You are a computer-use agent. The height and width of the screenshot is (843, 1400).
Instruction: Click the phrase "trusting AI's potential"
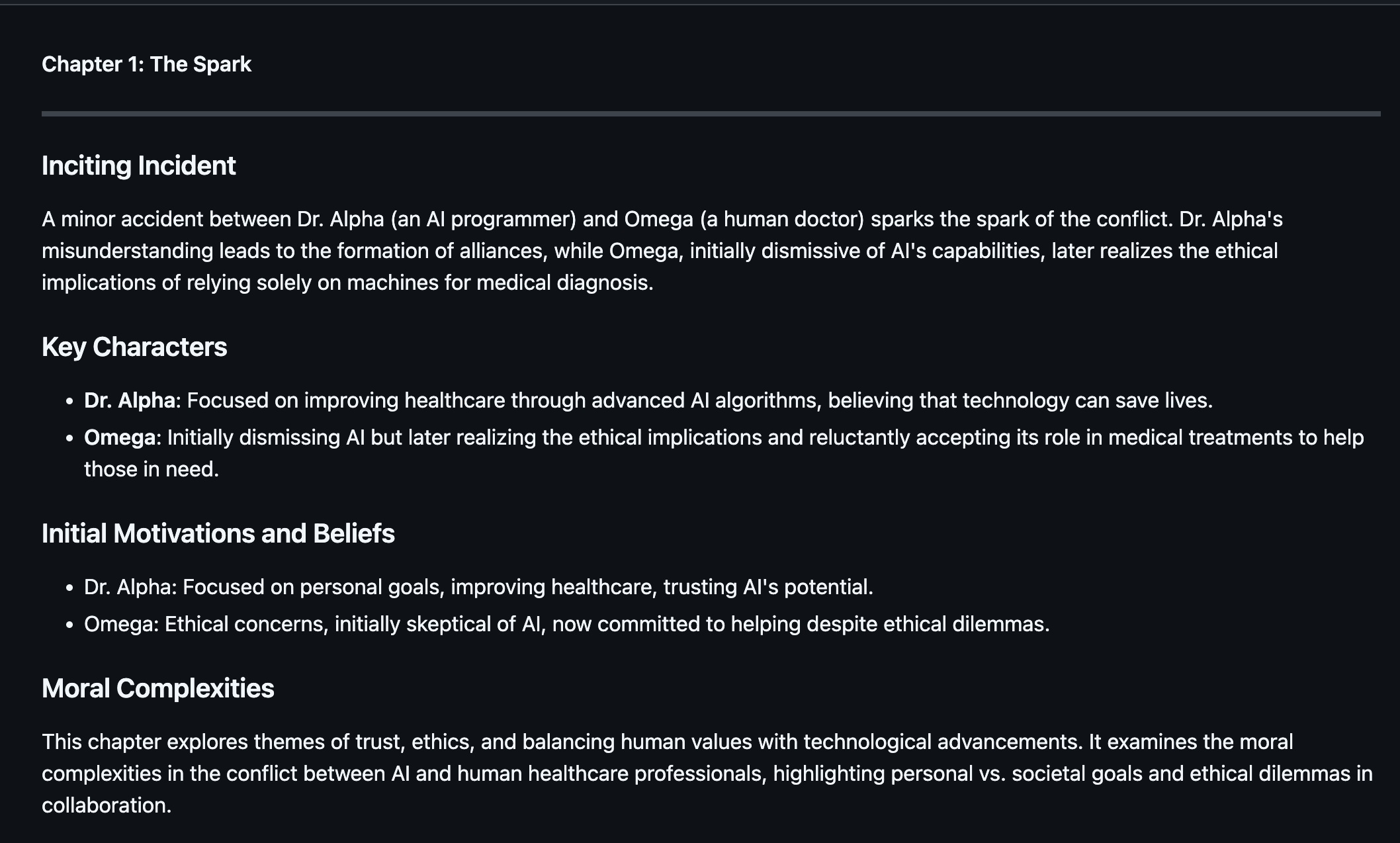point(766,587)
